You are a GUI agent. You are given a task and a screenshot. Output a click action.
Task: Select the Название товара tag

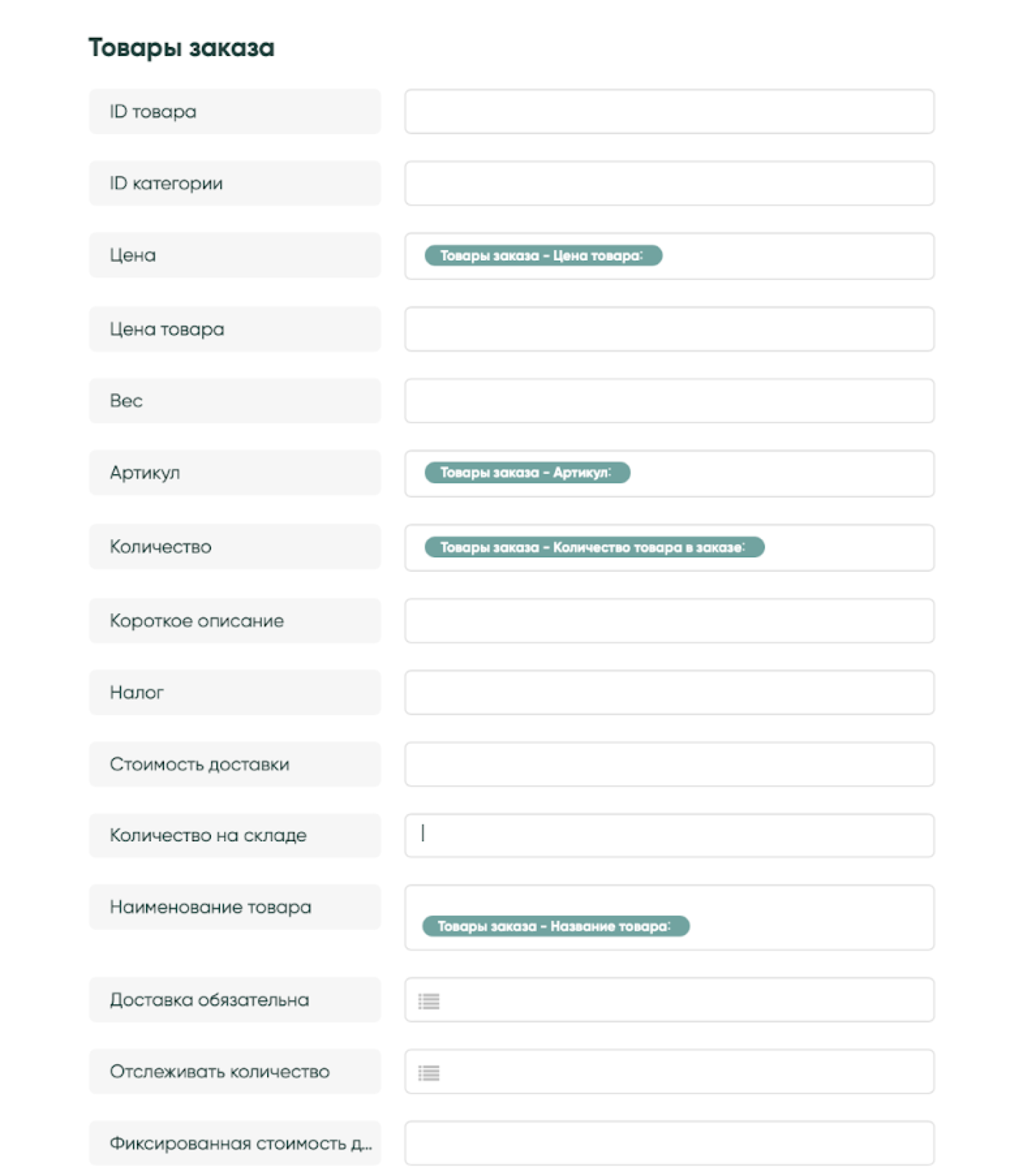coord(555,926)
